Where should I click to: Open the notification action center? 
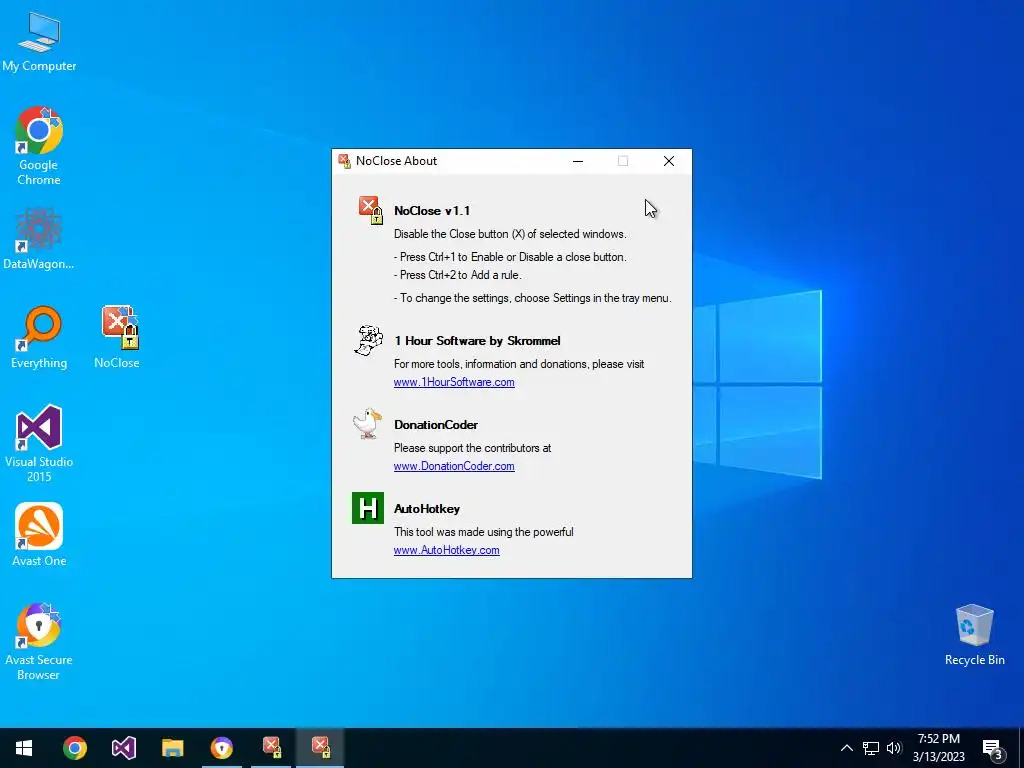(993, 749)
